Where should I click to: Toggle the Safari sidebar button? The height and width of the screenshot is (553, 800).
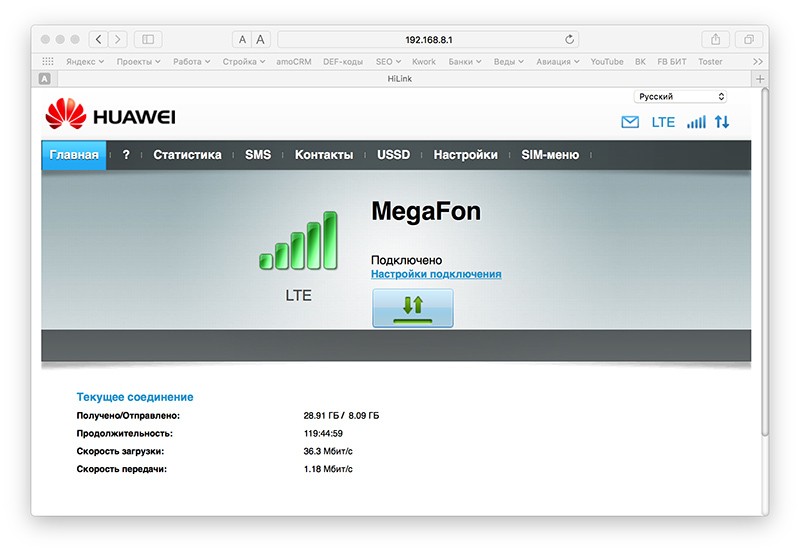(x=148, y=39)
